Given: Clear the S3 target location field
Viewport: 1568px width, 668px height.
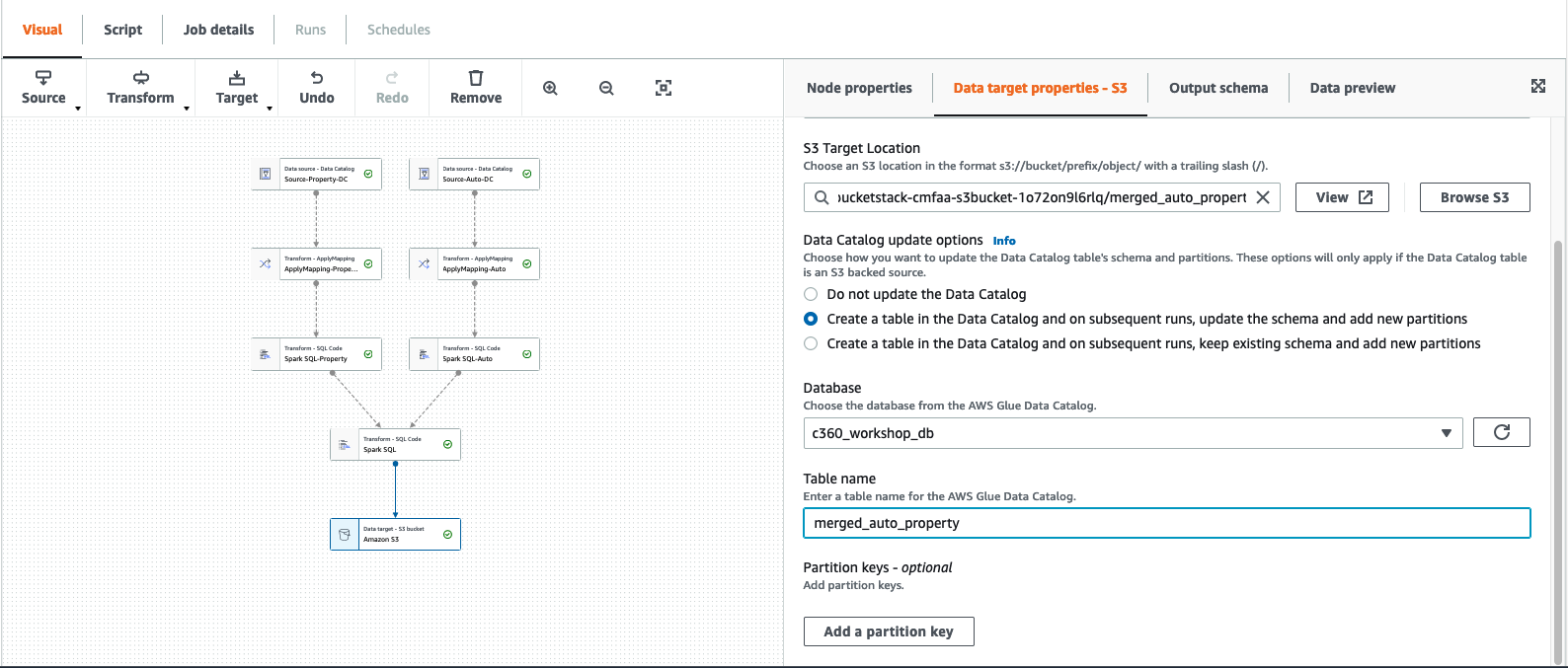Looking at the screenshot, I should tap(1262, 197).
